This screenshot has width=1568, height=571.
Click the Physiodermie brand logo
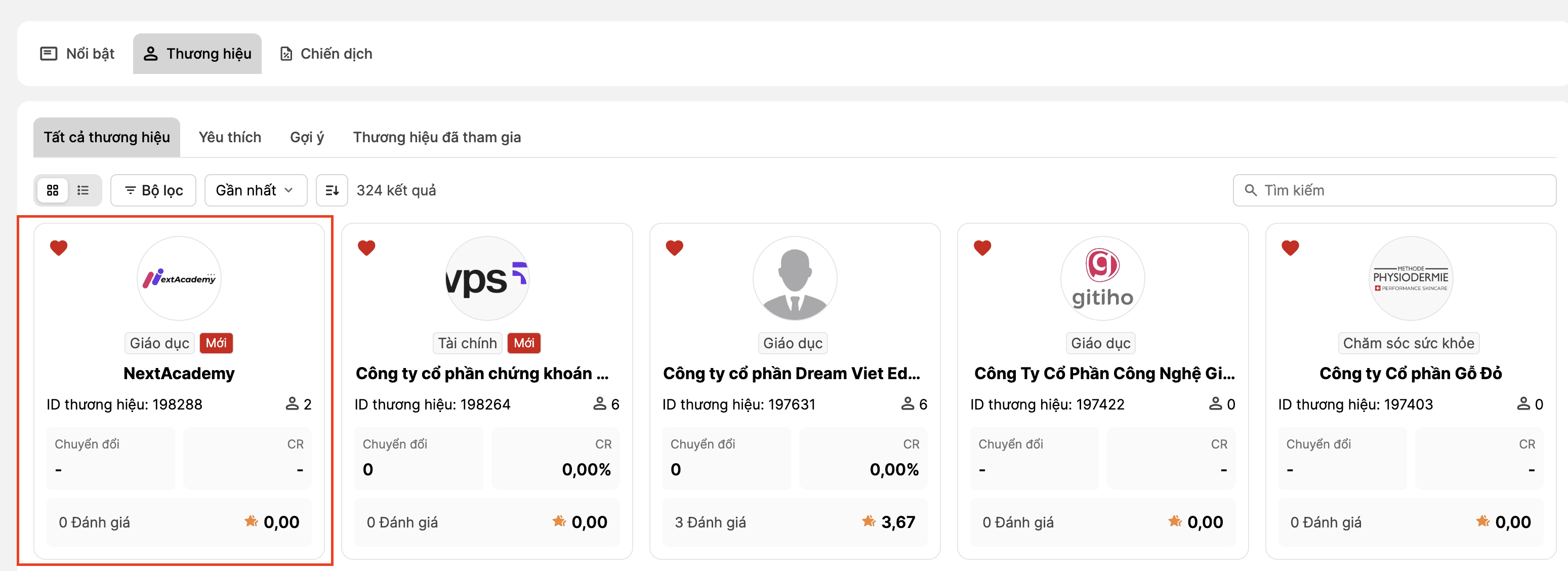[x=1411, y=279]
